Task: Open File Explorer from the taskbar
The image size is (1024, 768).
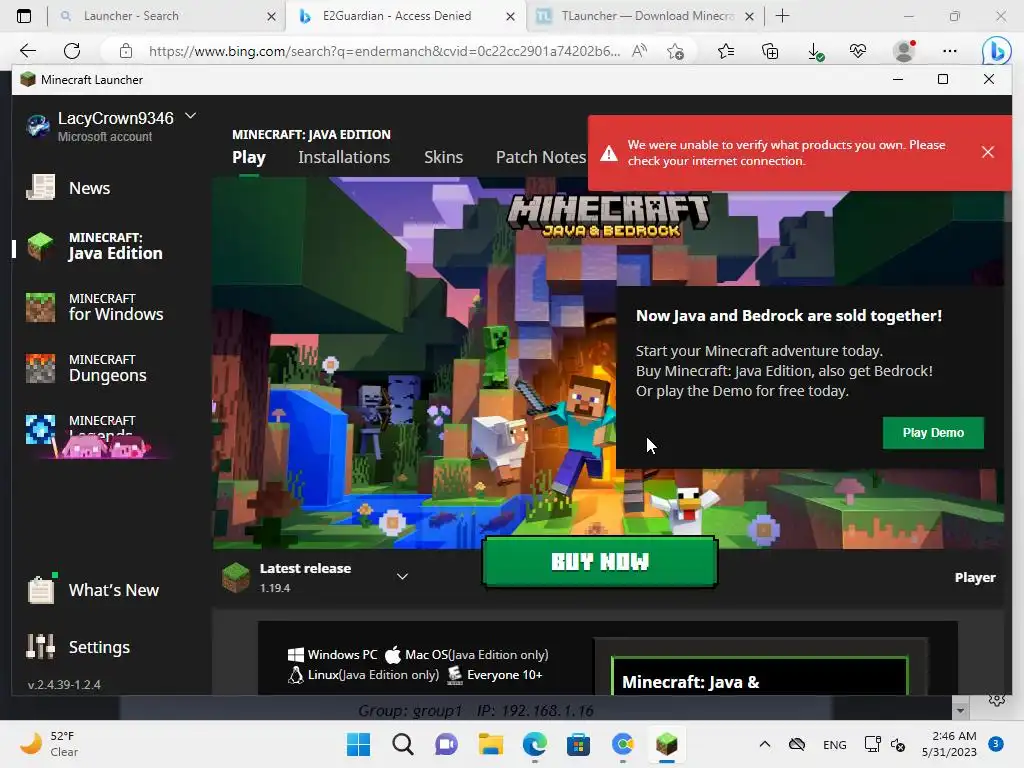Action: pyautogui.click(x=490, y=744)
